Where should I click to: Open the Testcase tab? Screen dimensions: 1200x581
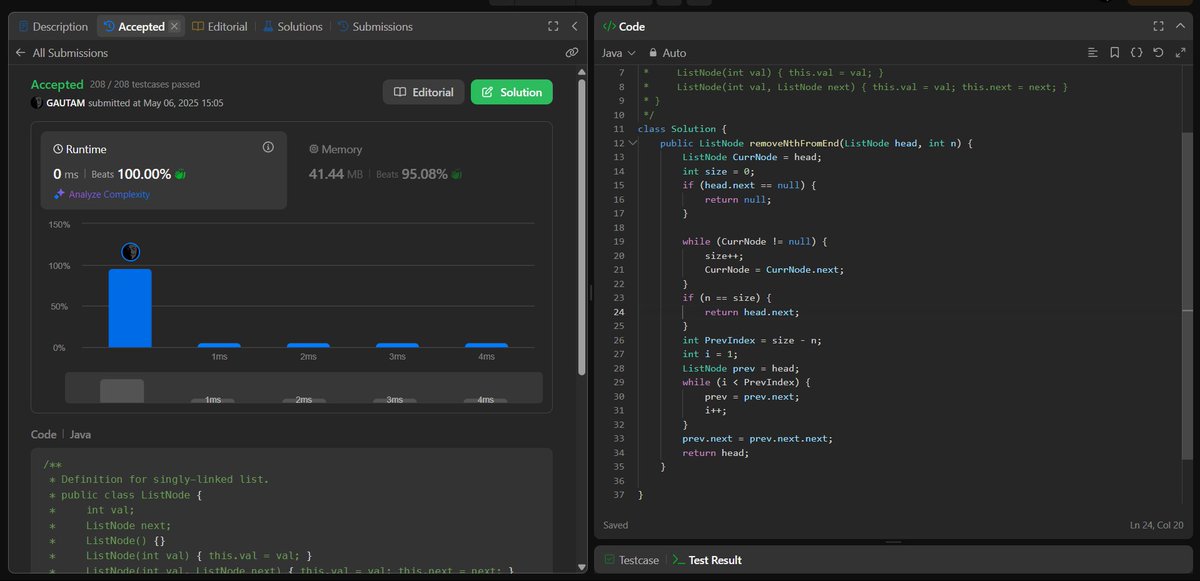tap(631, 560)
